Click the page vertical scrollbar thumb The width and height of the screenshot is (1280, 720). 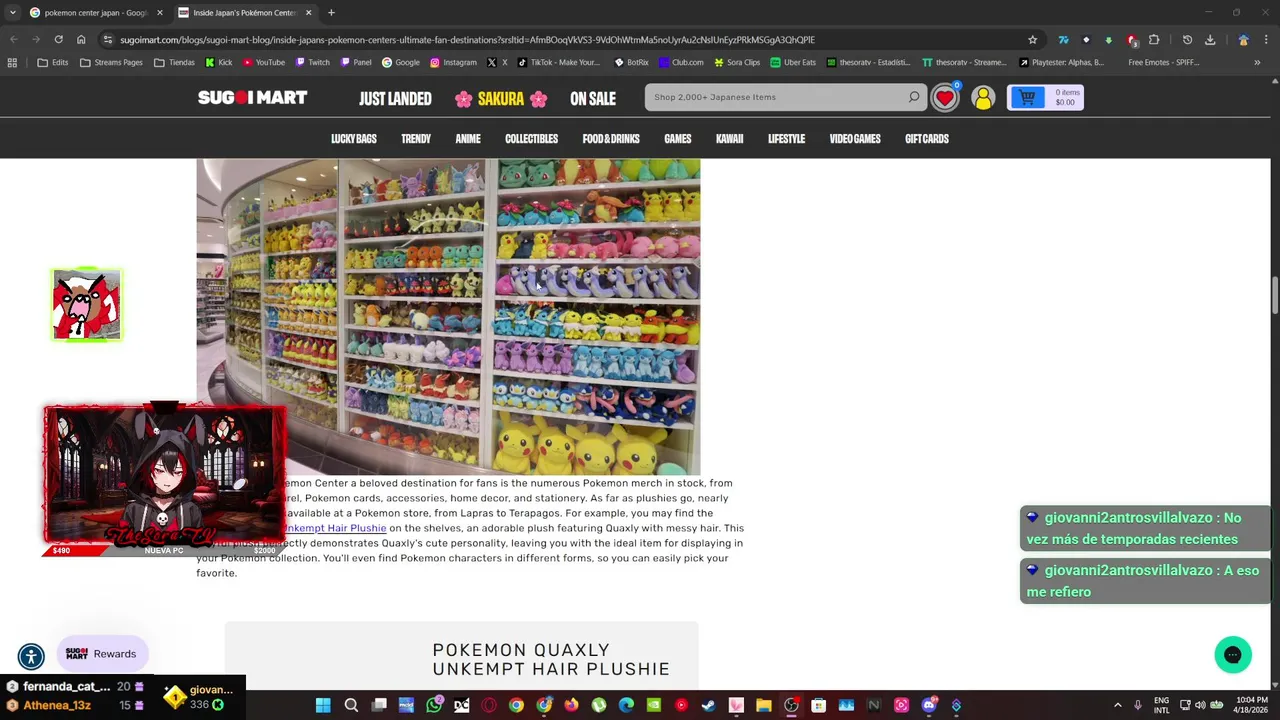tap(1275, 295)
